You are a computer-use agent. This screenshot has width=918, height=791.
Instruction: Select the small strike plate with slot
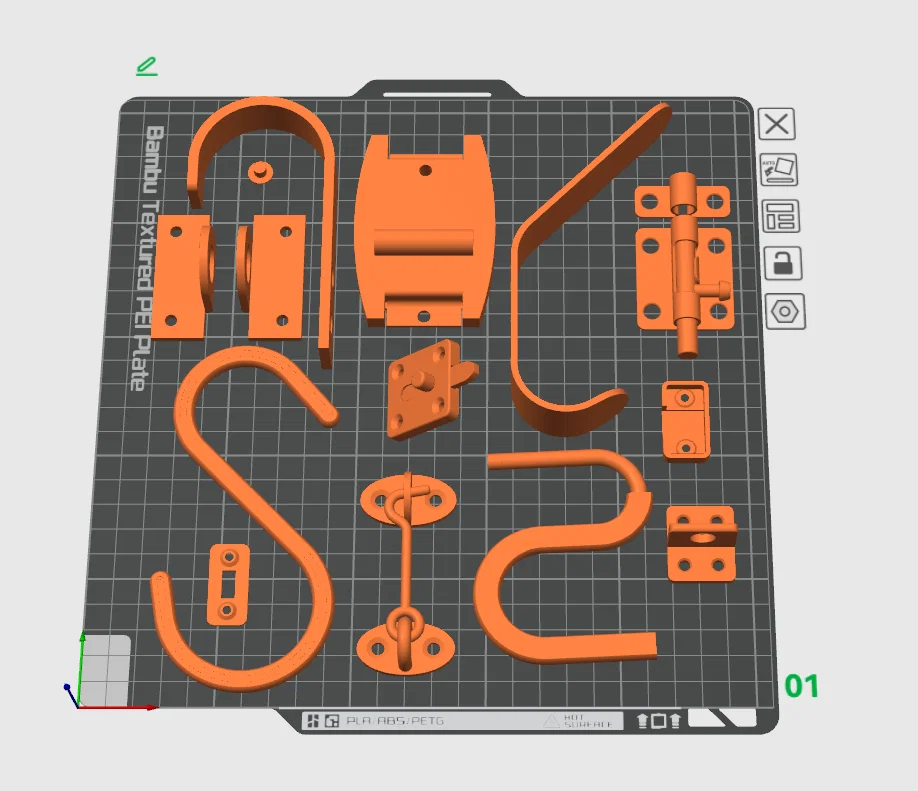pyautogui.click(x=228, y=584)
